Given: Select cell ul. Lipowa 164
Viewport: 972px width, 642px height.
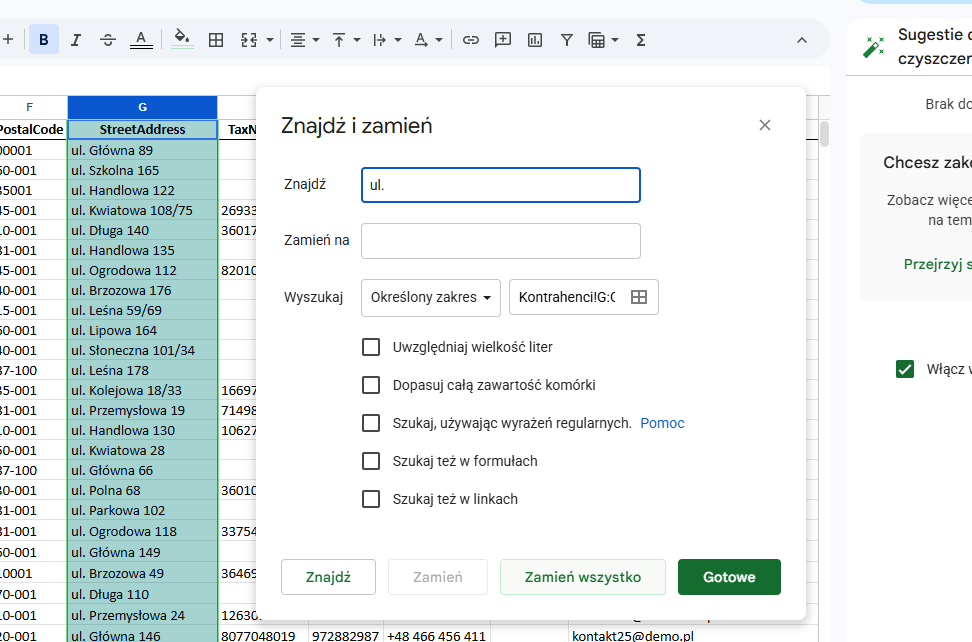Looking at the screenshot, I should point(143,331).
